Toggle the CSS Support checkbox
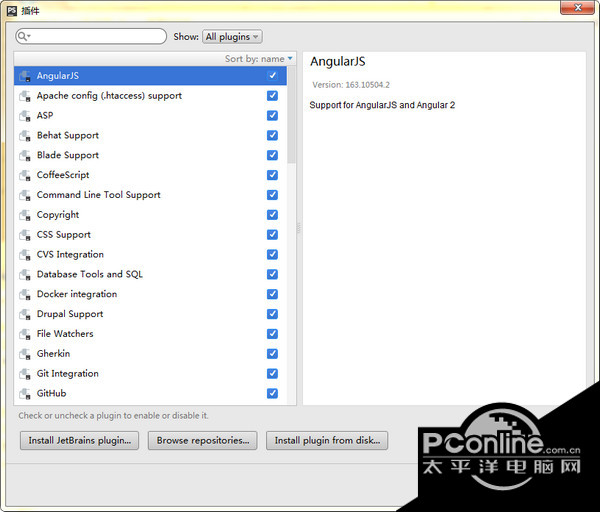The image size is (600, 512). pyautogui.click(x=272, y=235)
